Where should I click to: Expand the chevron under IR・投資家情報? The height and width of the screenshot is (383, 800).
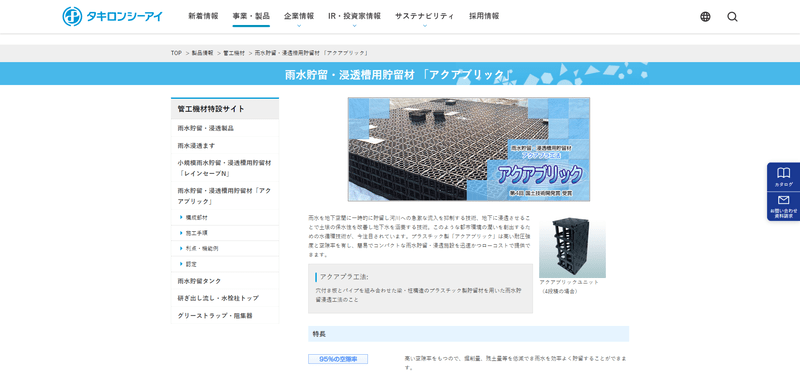coord(354,25)
